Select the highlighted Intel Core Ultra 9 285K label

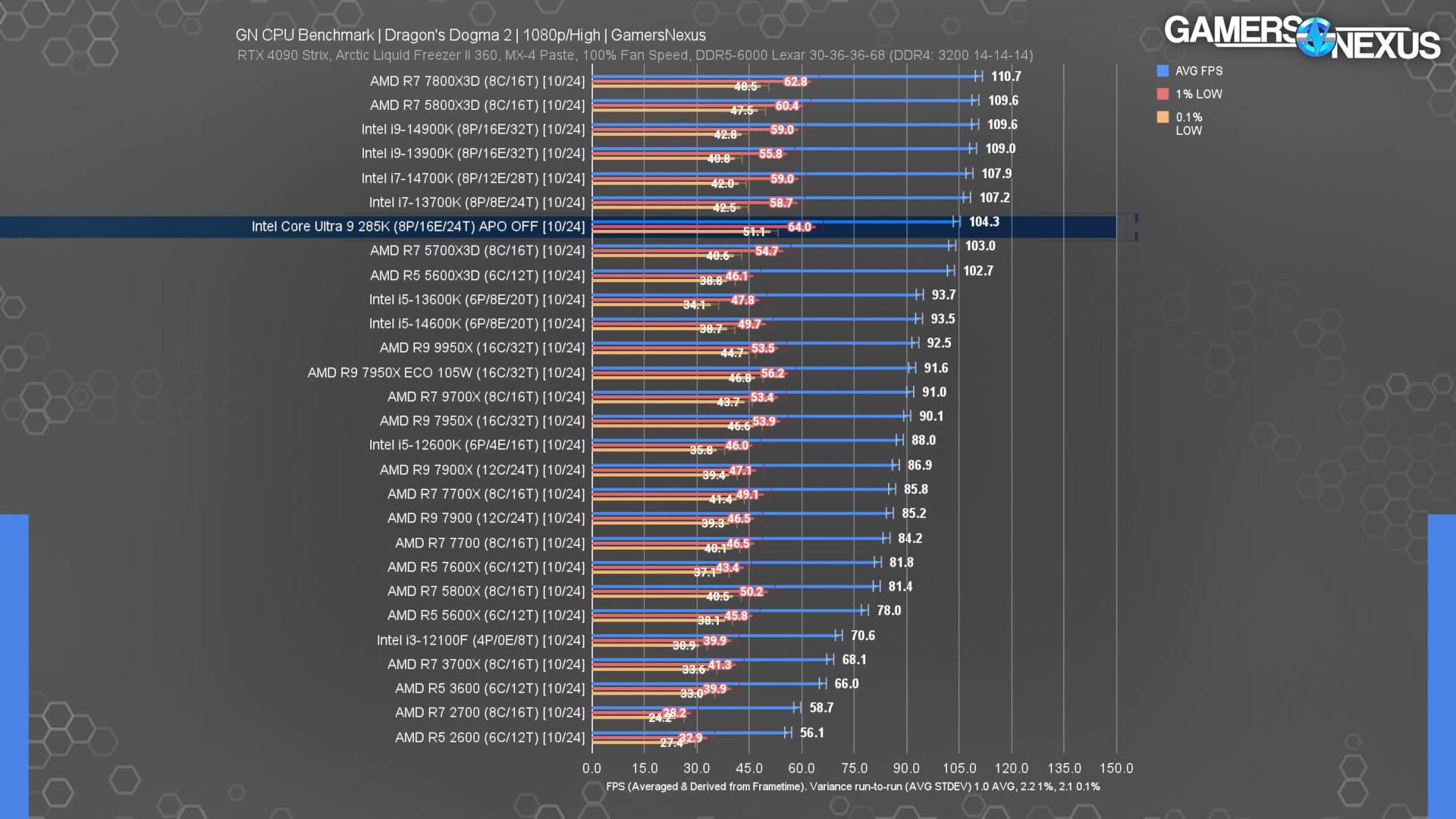tap(419, 227)
